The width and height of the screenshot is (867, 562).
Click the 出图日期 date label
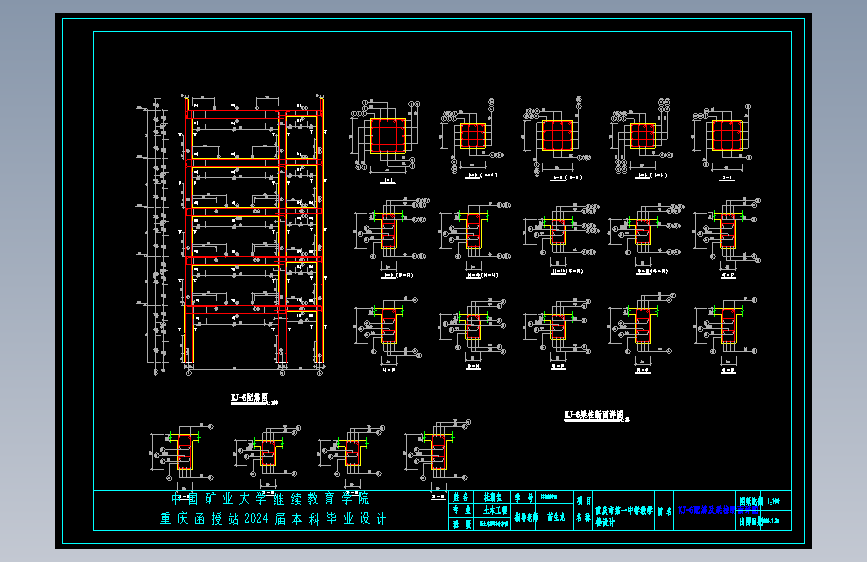(750, 521)
